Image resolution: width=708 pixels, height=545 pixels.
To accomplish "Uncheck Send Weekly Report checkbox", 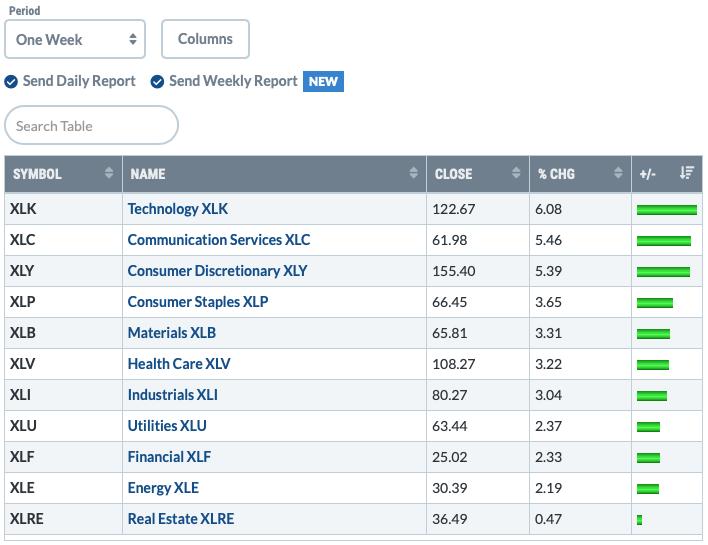I will pos(157,82).
